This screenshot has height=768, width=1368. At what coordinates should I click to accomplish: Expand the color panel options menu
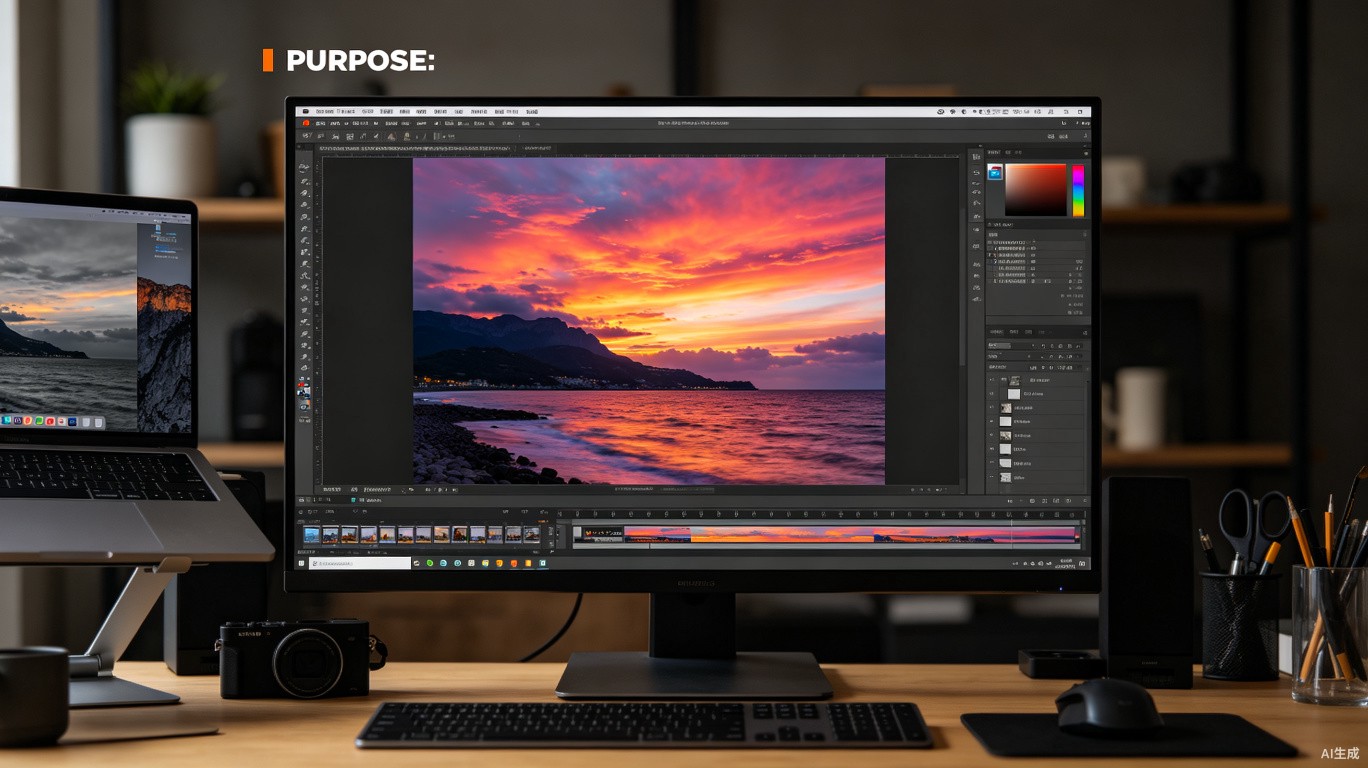[1086, 153]
